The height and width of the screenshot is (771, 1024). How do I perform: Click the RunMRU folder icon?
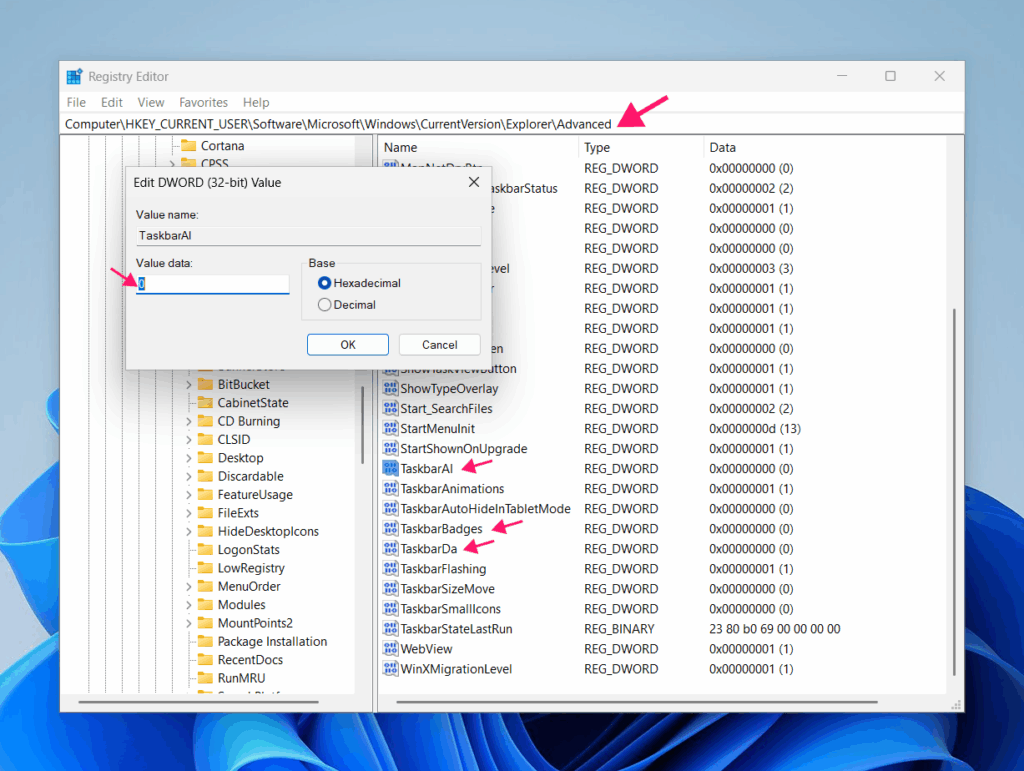click(206, 678)
